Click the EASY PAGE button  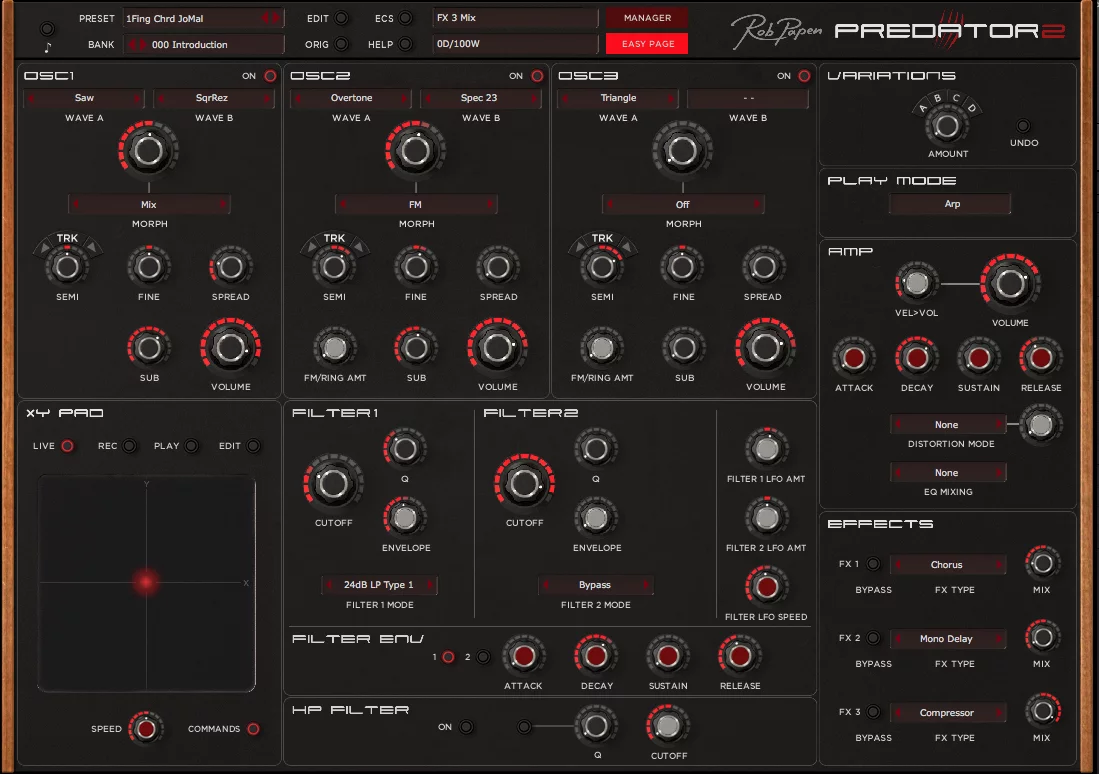coord(647,43)
